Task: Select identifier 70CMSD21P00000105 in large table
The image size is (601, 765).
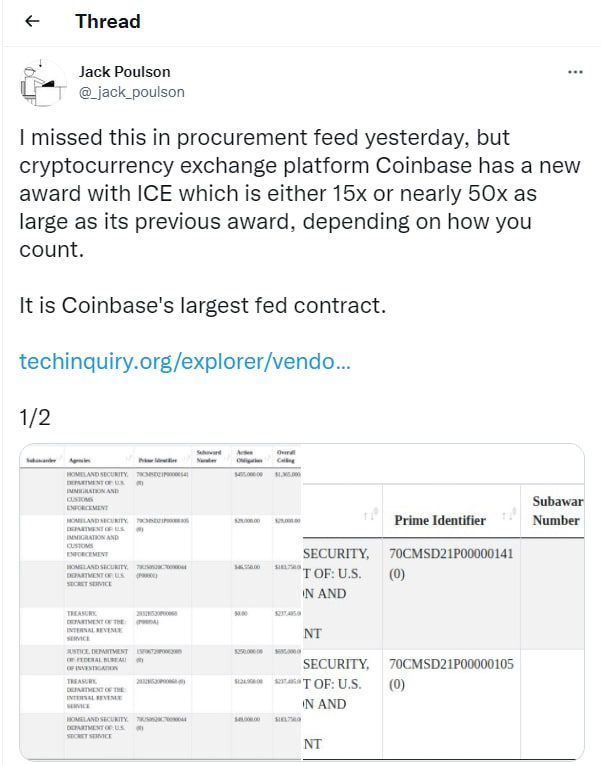Action: click(451, 664)
